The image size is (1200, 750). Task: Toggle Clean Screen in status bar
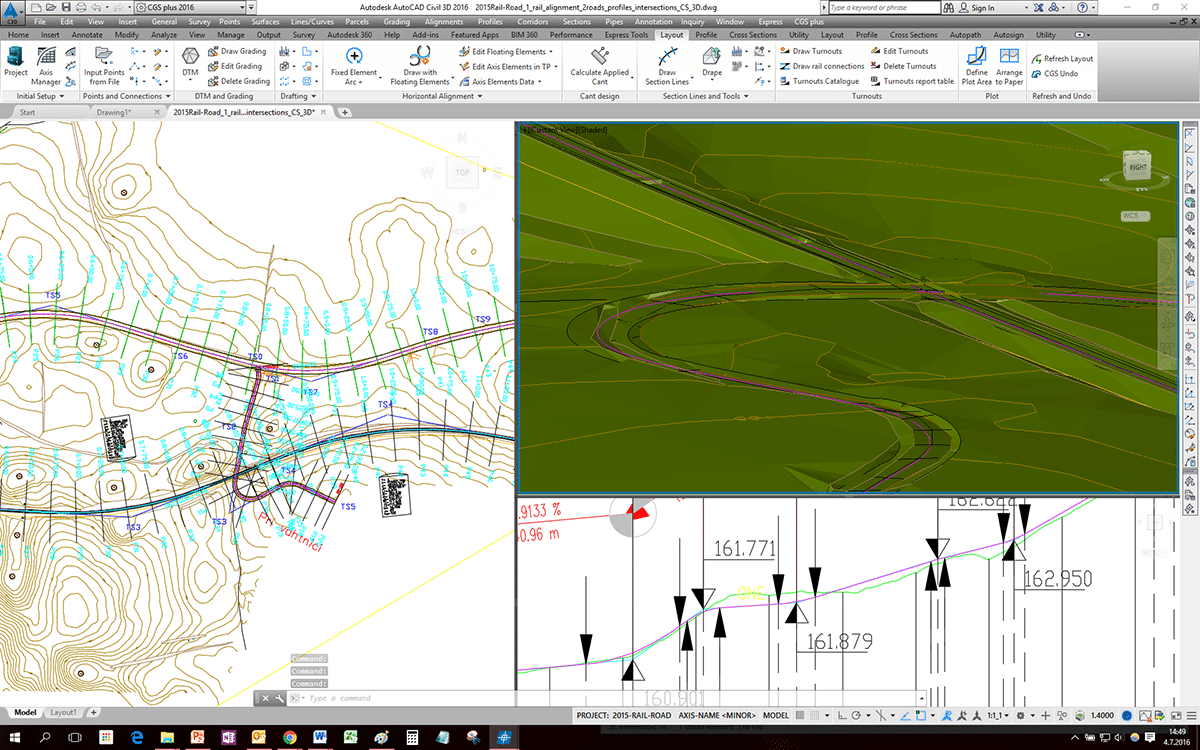coord(1177,716)
